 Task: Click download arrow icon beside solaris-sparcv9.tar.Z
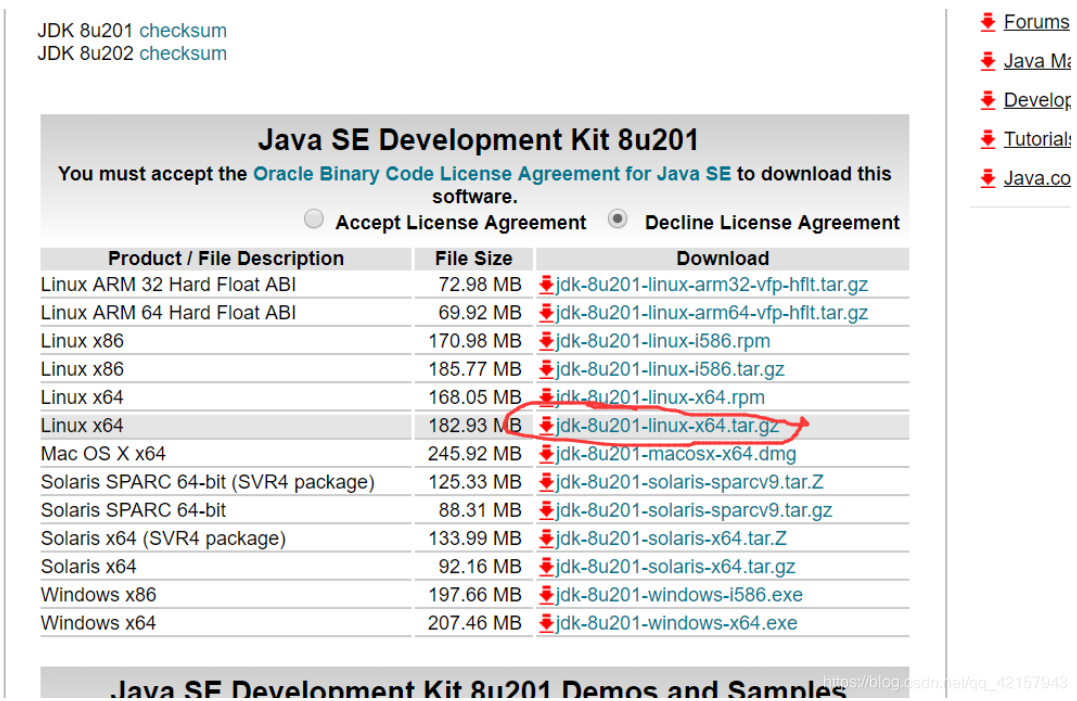[546, 482]
